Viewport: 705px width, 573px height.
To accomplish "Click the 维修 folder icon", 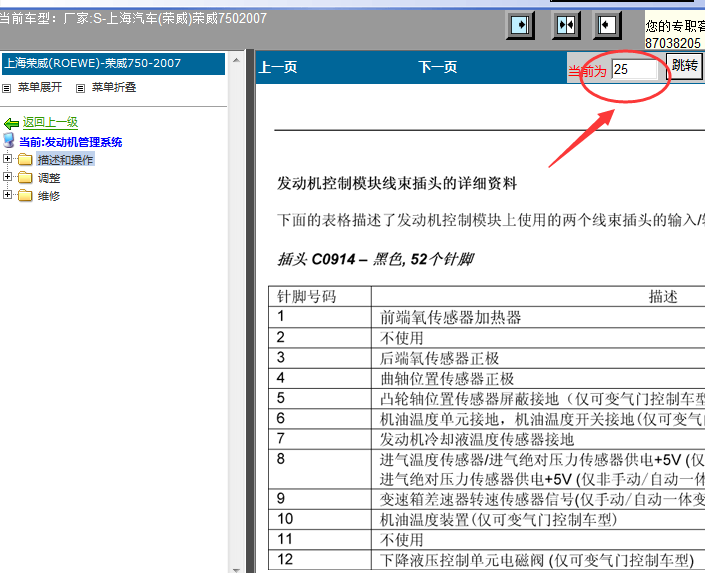I will pos(25,195).
